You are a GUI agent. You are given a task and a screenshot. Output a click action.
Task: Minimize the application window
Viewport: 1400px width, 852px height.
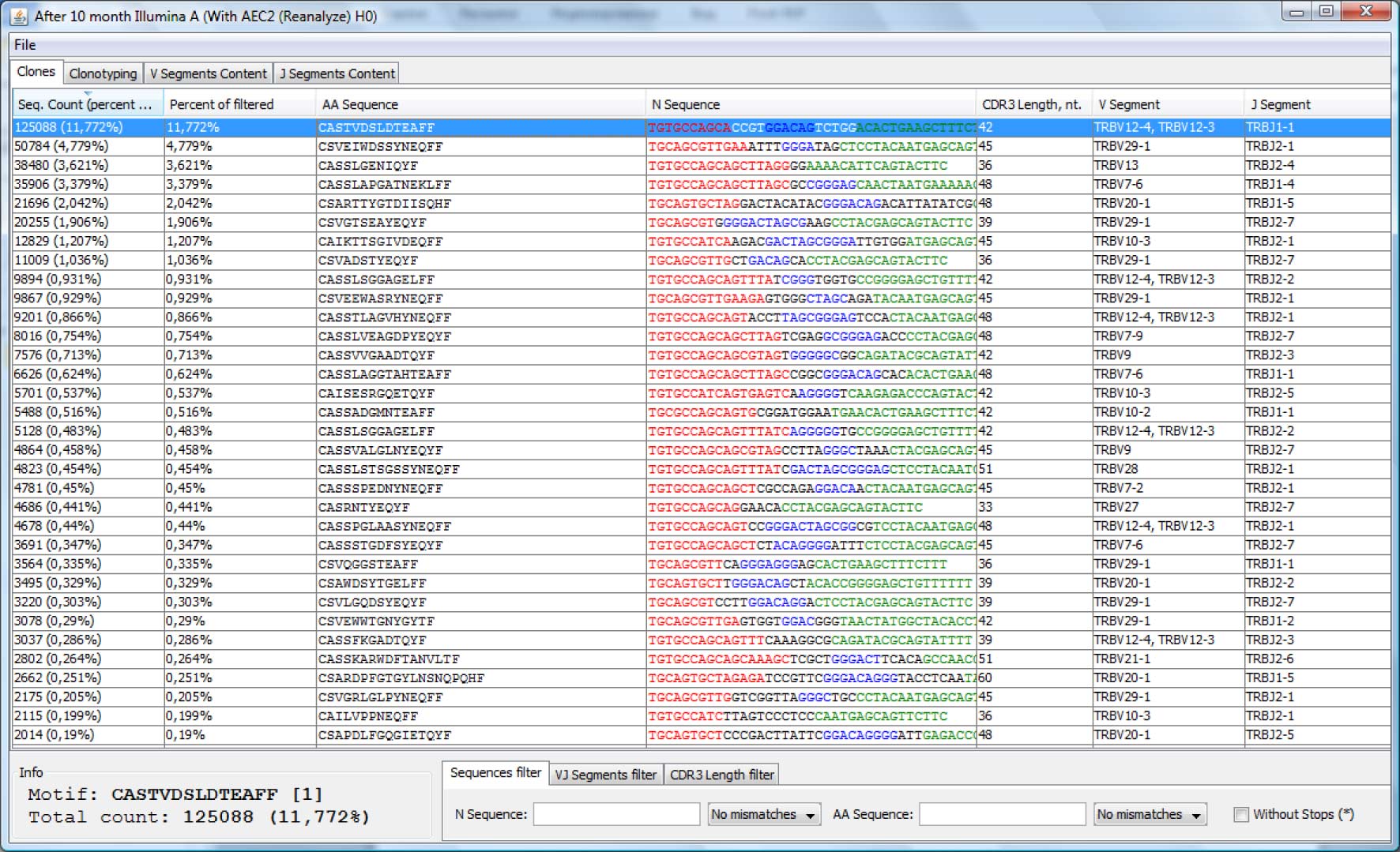point(1297,11)
